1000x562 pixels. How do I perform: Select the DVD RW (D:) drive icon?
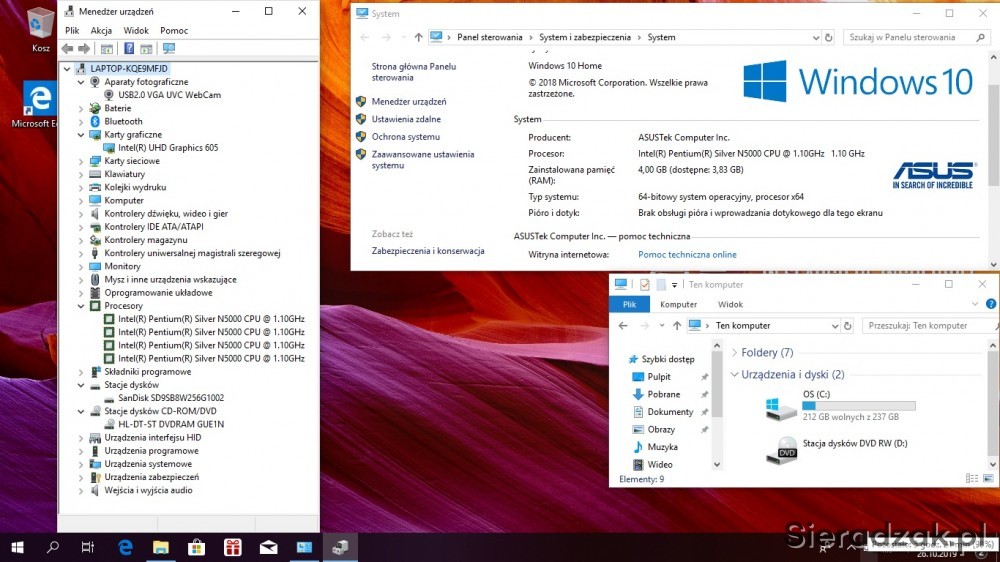click(x=781, y=450)
